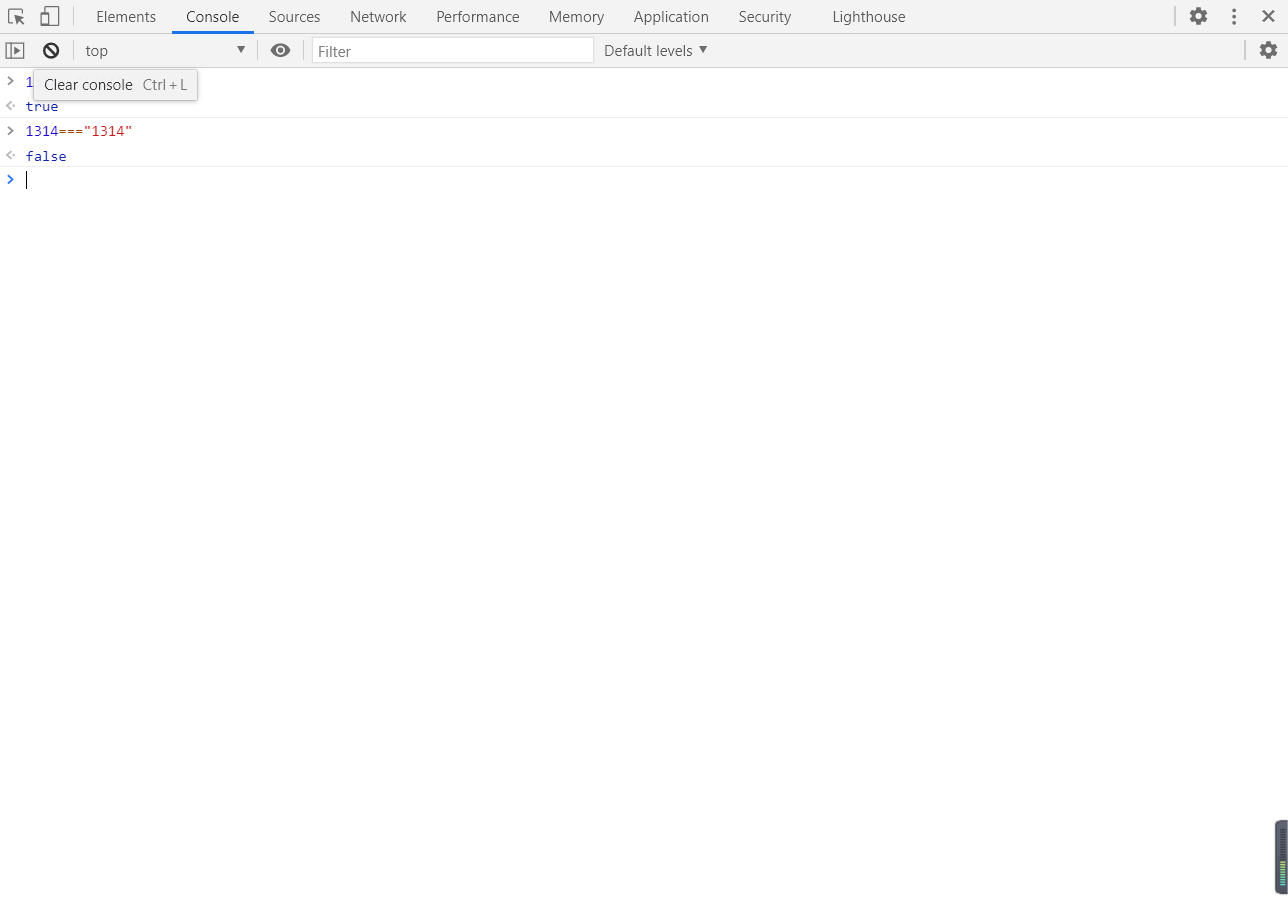1288x900 pixels.
Task: Open the Network tab
Action: pyautogui.click(x=378, y=17)
